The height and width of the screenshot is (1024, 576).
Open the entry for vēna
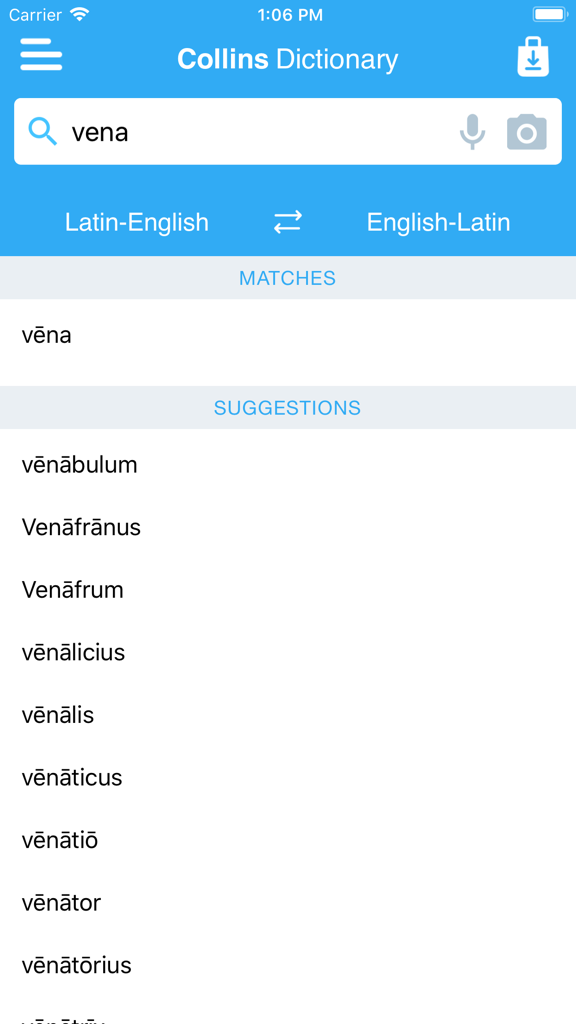click(x=47, y=335)
